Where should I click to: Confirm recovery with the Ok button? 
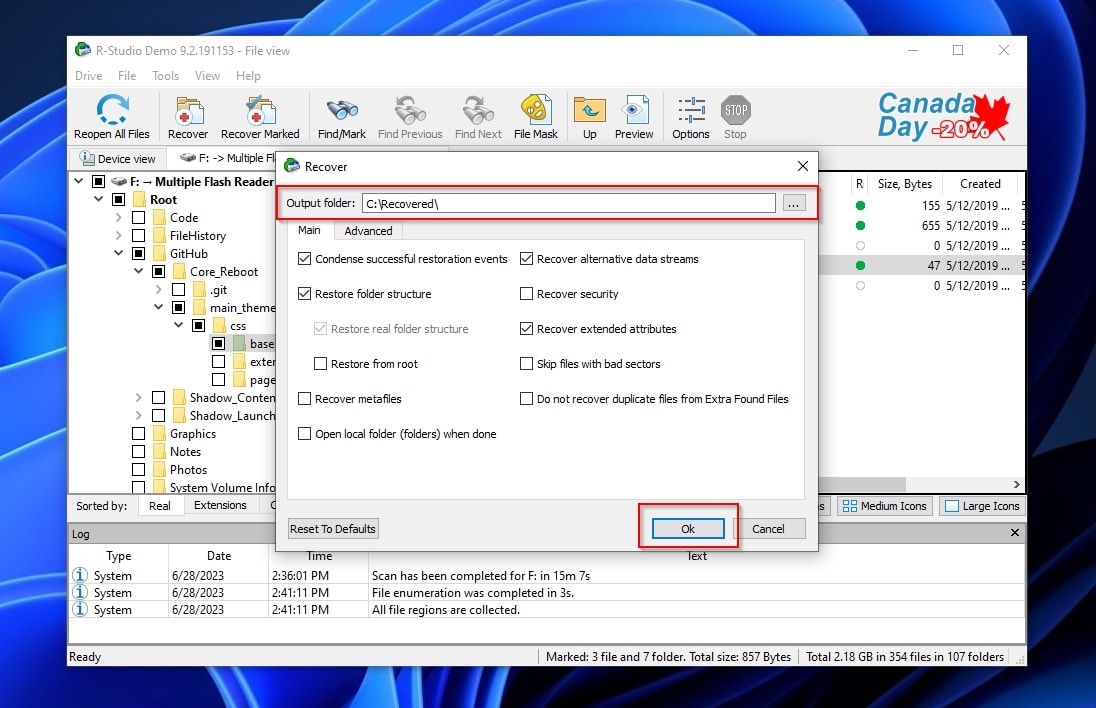coord(687,528)
